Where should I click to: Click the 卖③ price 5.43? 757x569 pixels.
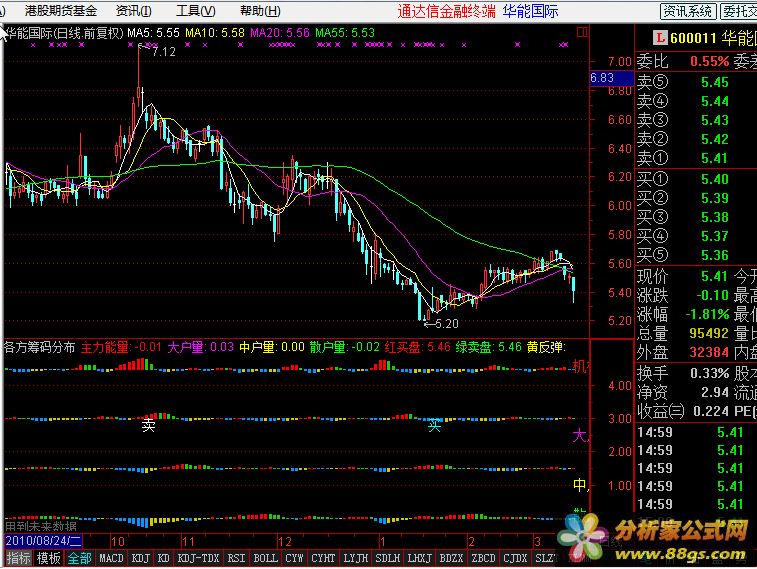[715, 120]
